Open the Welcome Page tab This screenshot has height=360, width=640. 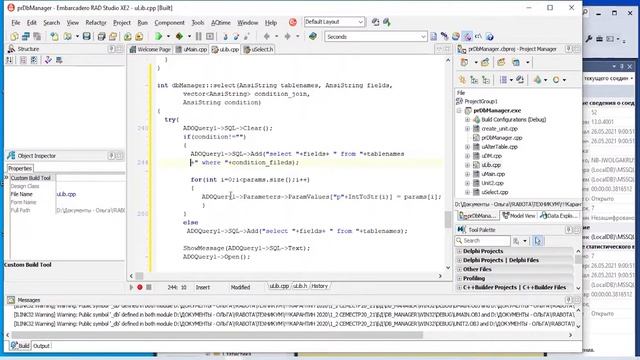pyautogui.click(x=150, y=49)
